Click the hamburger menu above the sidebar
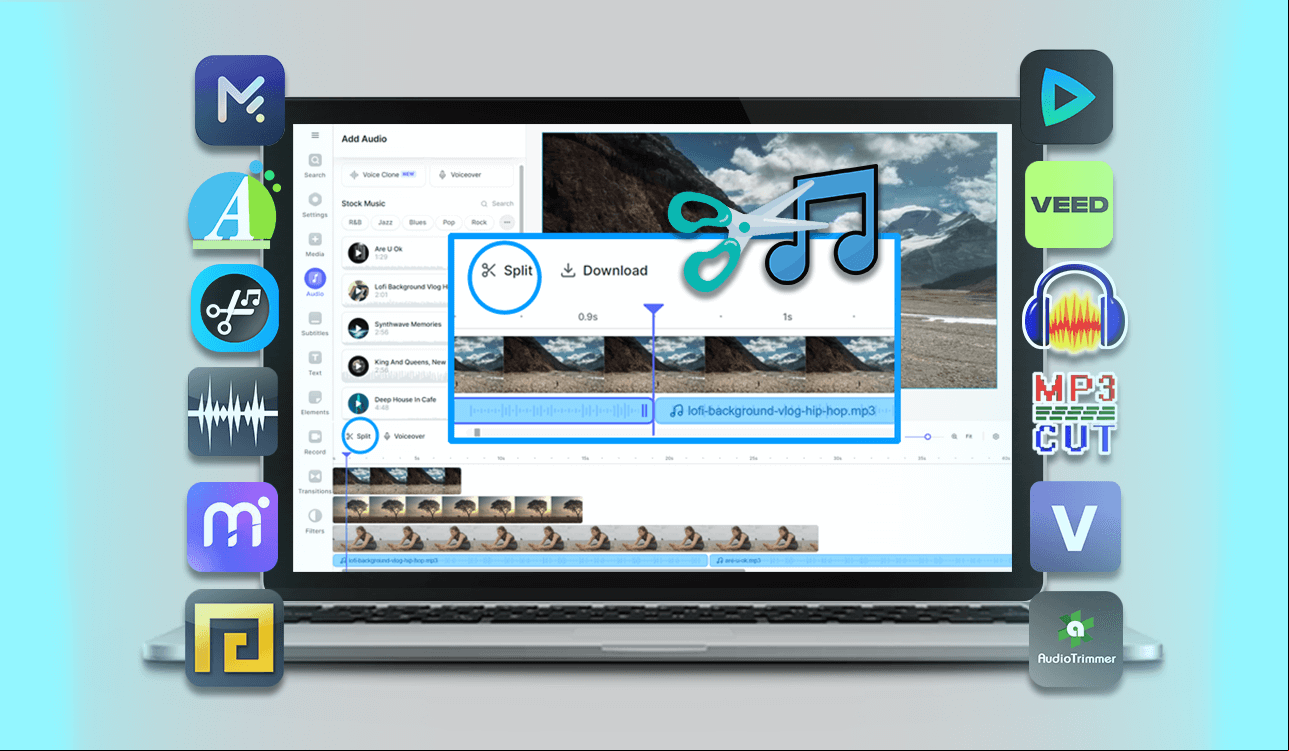 coord(315,135)
